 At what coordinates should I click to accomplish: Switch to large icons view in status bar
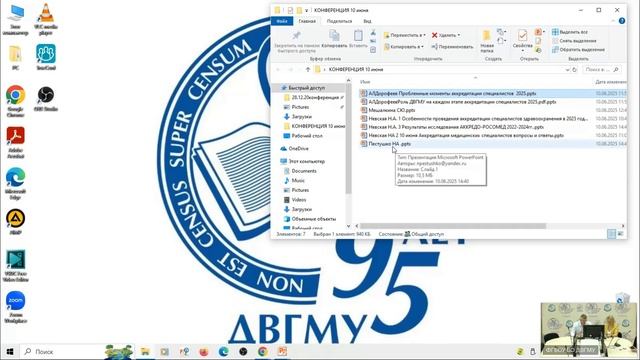620,234
